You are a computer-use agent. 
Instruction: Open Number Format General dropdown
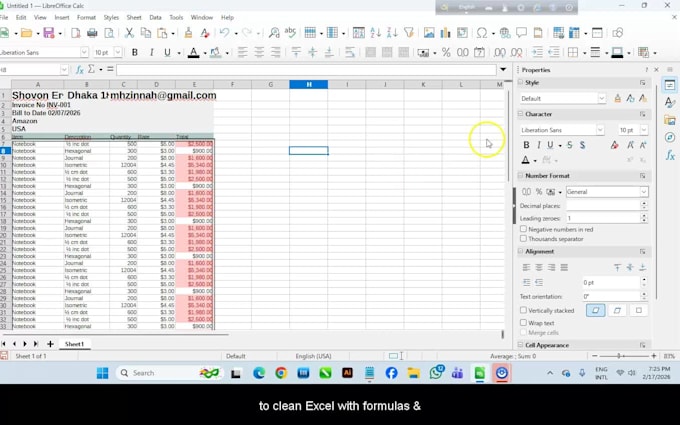point(644,192)
